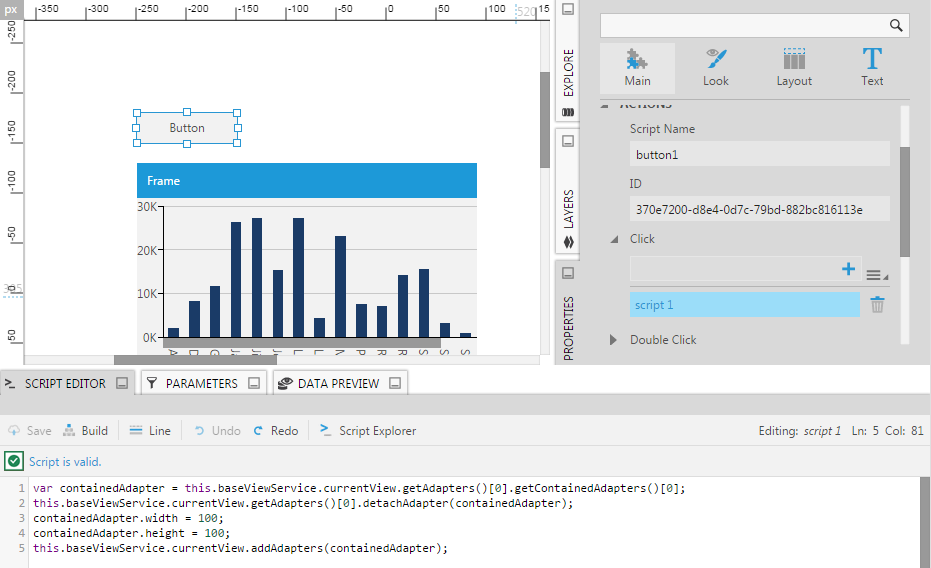
Task: Switch to the Parameters tab
Action: (201, 383)
